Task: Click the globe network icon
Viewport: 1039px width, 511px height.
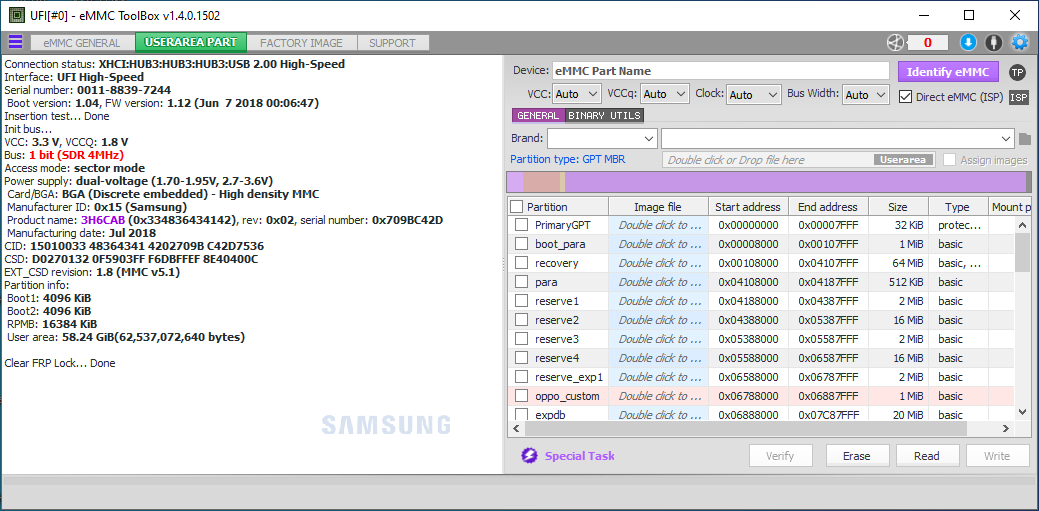Action: [x=895, y=42]
